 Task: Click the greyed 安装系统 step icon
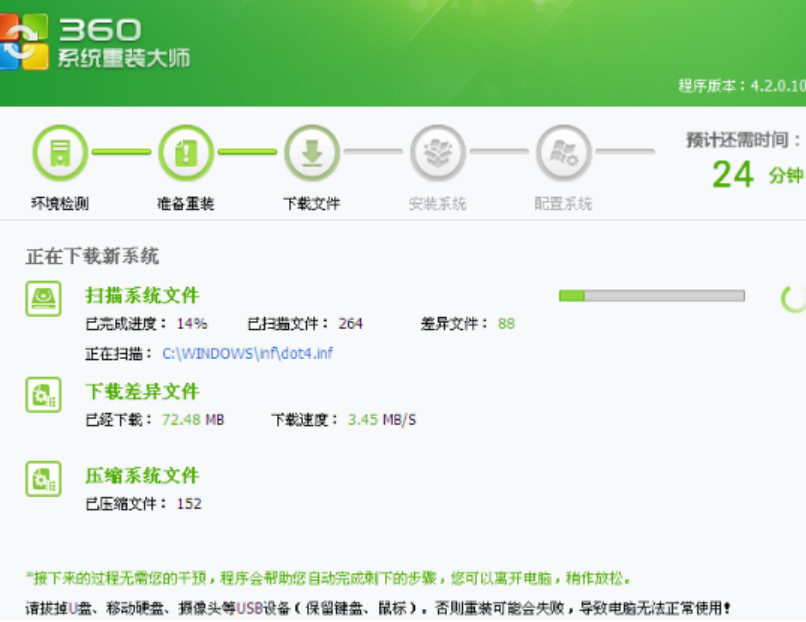click(437, 153)
